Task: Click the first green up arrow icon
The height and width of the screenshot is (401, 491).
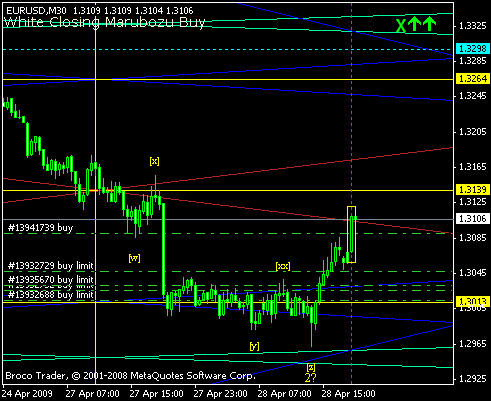Action: (x=414, y=24)
